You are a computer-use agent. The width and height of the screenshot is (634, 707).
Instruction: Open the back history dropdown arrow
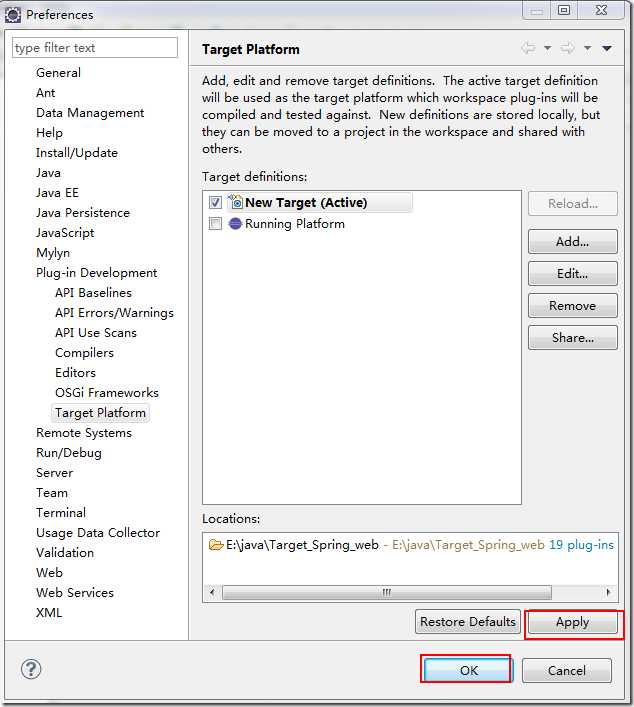[x=547, y=48]
